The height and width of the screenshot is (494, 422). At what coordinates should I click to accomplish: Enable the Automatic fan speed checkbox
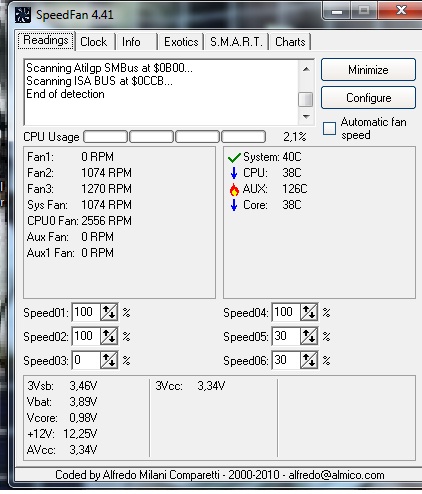click(329, 128)
